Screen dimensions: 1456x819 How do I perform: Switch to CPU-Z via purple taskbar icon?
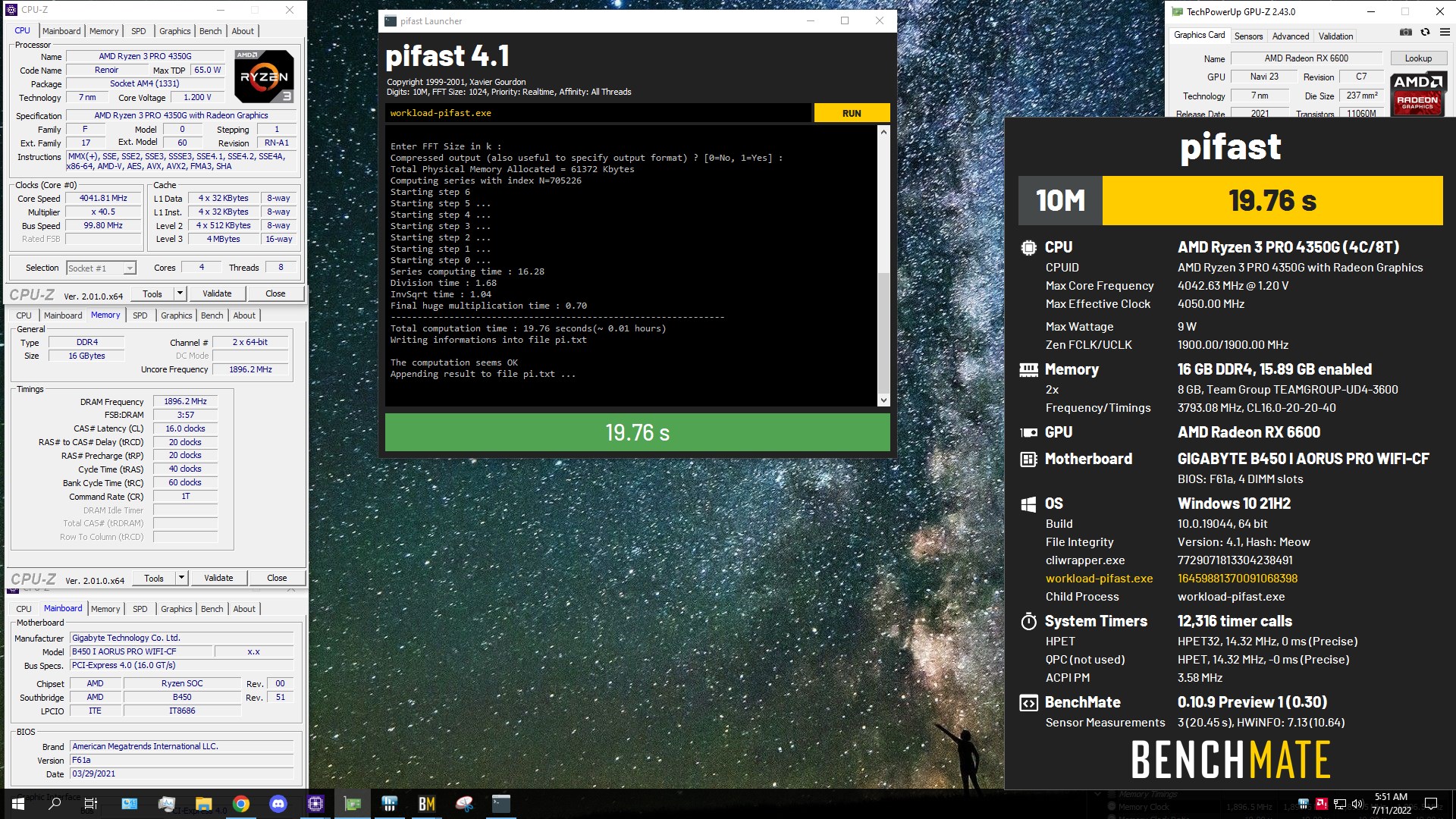pyautogui.click(x=315, y=804)
